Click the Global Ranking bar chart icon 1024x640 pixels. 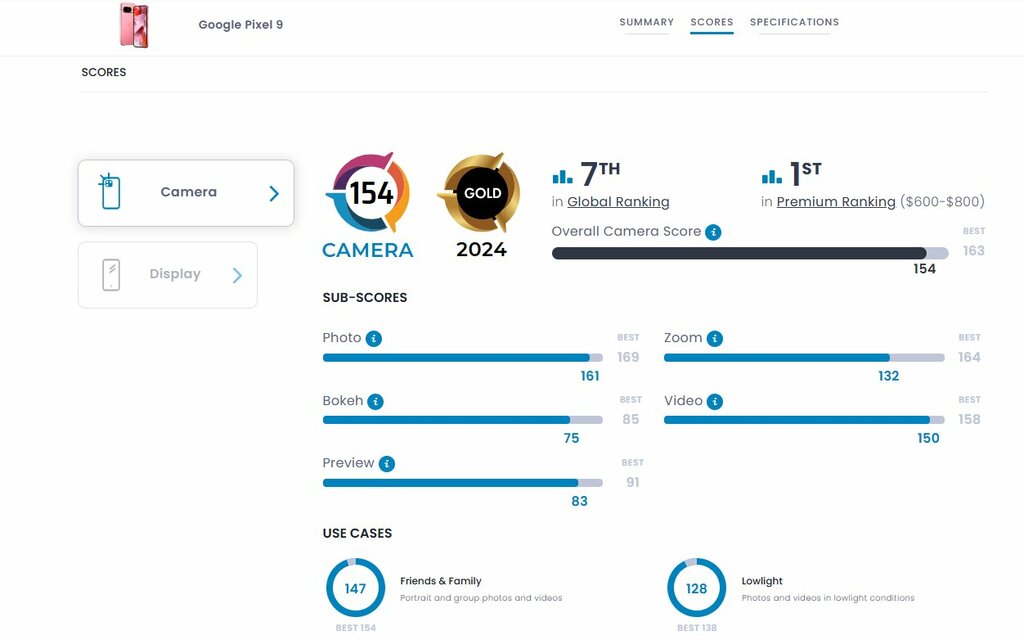pyautogui.click(x=562, y=176)
